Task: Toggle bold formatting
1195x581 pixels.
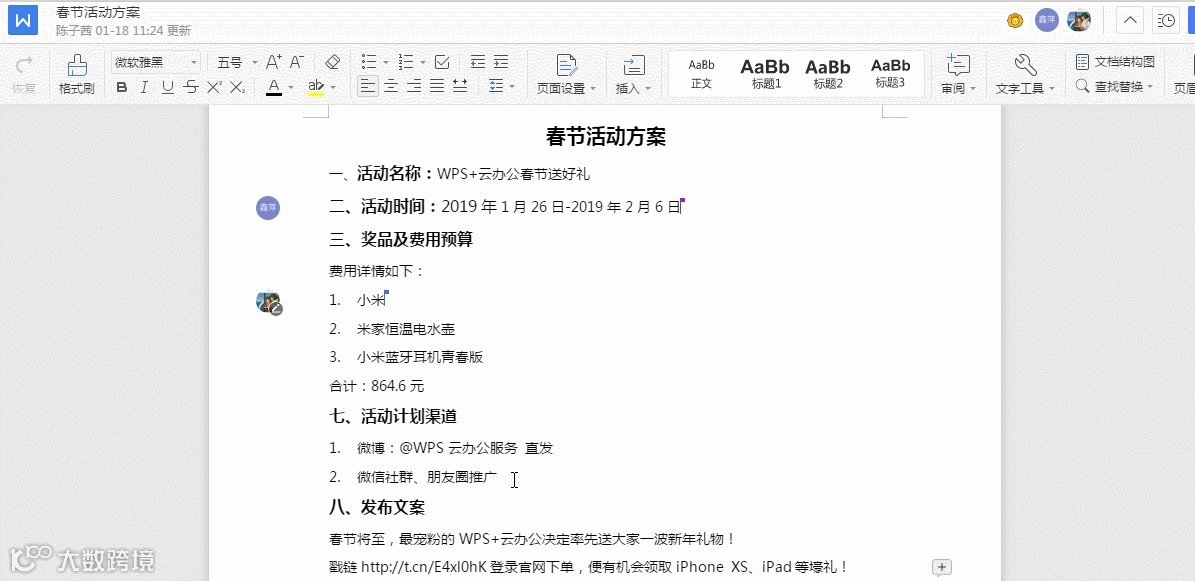Action: point(121,87)
